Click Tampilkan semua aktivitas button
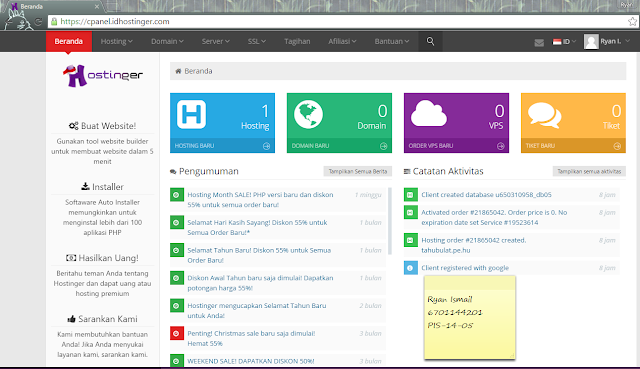The height and width of the screenshot is (369, 640). pyautogui.click(x=589, y=171)
